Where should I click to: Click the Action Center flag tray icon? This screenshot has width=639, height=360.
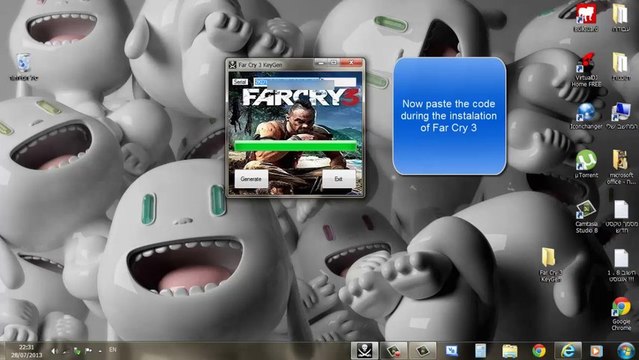88,350
